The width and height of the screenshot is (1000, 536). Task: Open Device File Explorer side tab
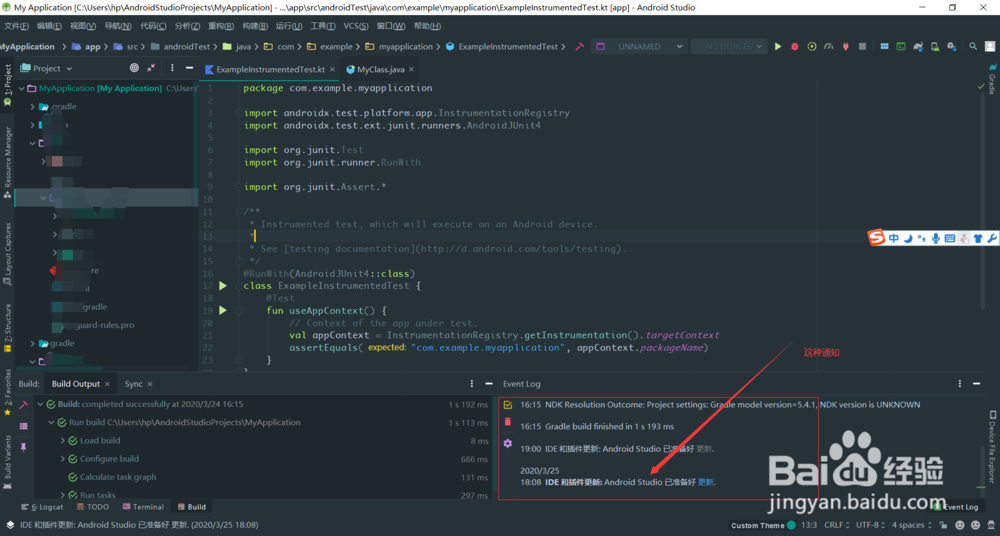pyautogui.click(x=992, y=447)
